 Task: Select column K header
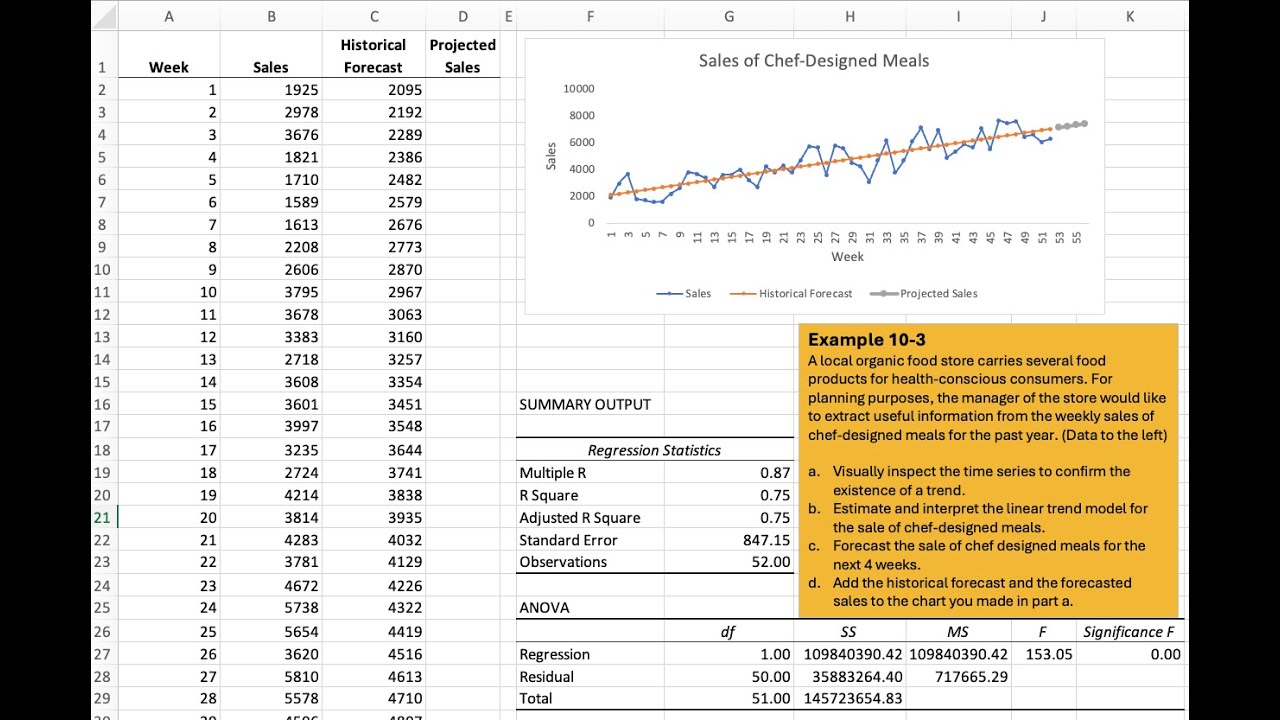1130,16
